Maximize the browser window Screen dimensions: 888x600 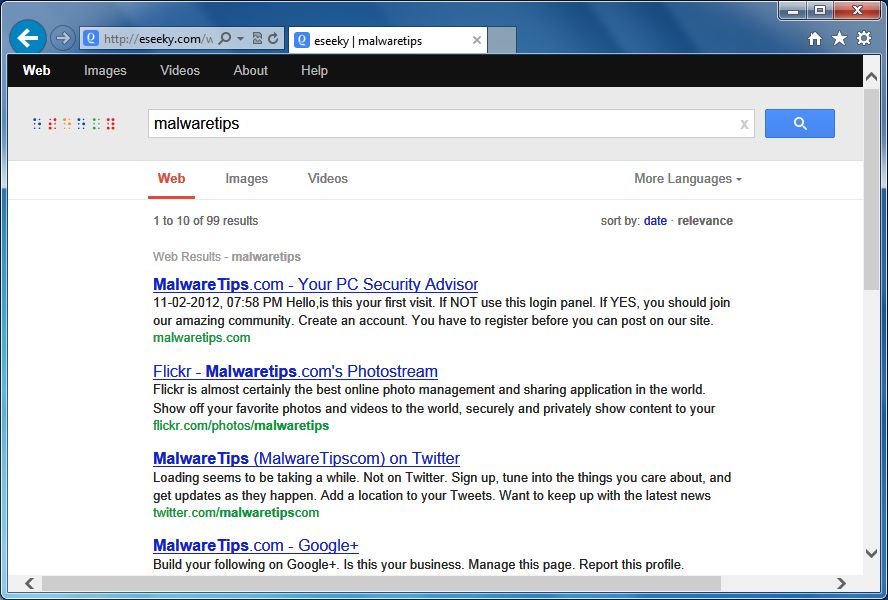tap(819, 10)
